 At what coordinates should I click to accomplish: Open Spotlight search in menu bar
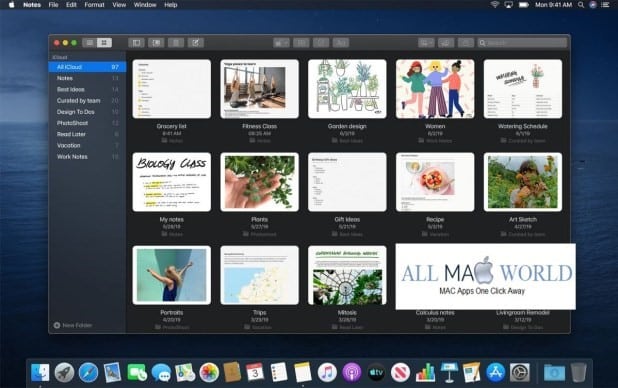tap(581, 5)
